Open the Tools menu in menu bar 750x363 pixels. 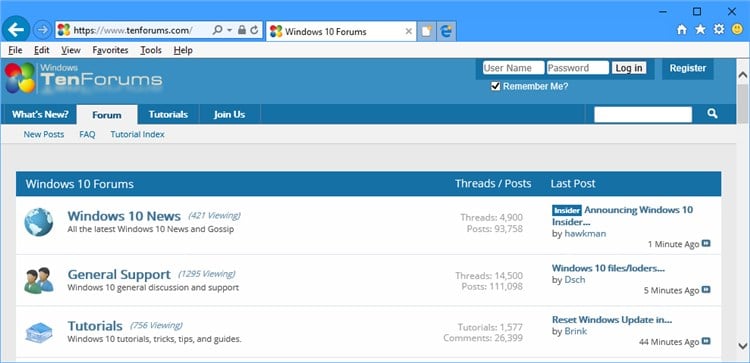point(151,50)
